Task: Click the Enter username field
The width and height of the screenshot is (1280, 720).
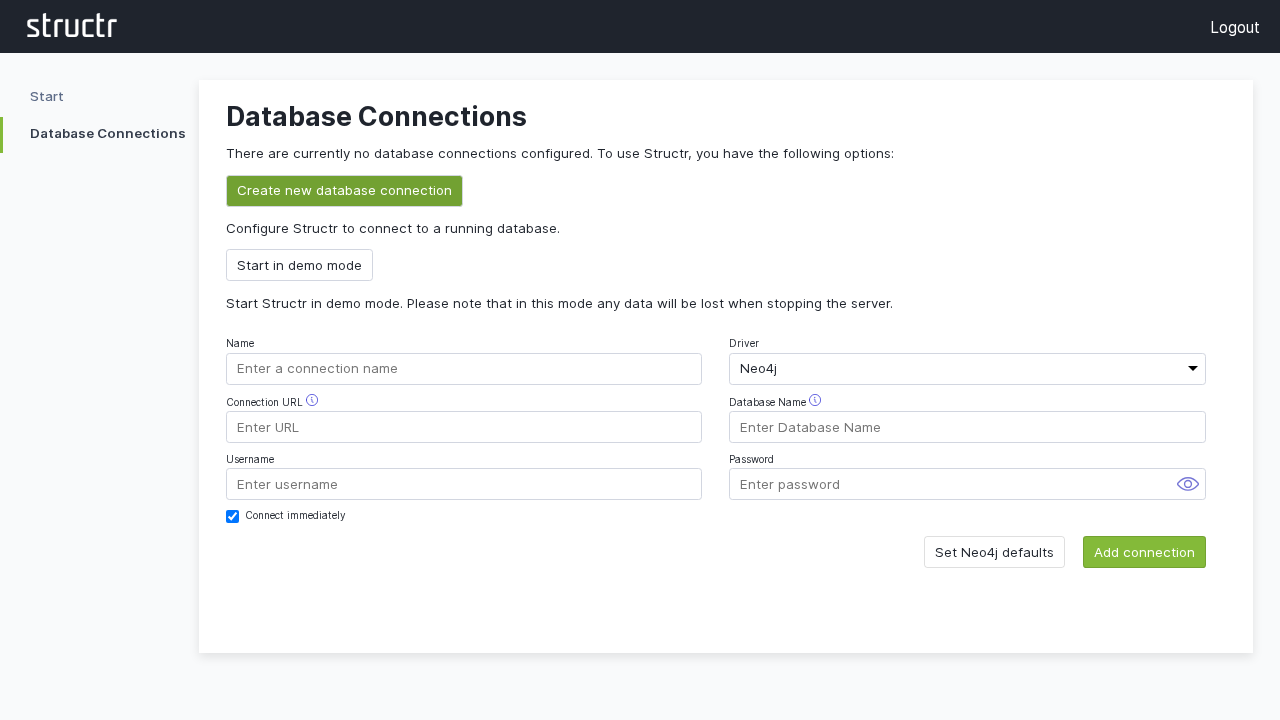Action: click(x=463, y=484)
